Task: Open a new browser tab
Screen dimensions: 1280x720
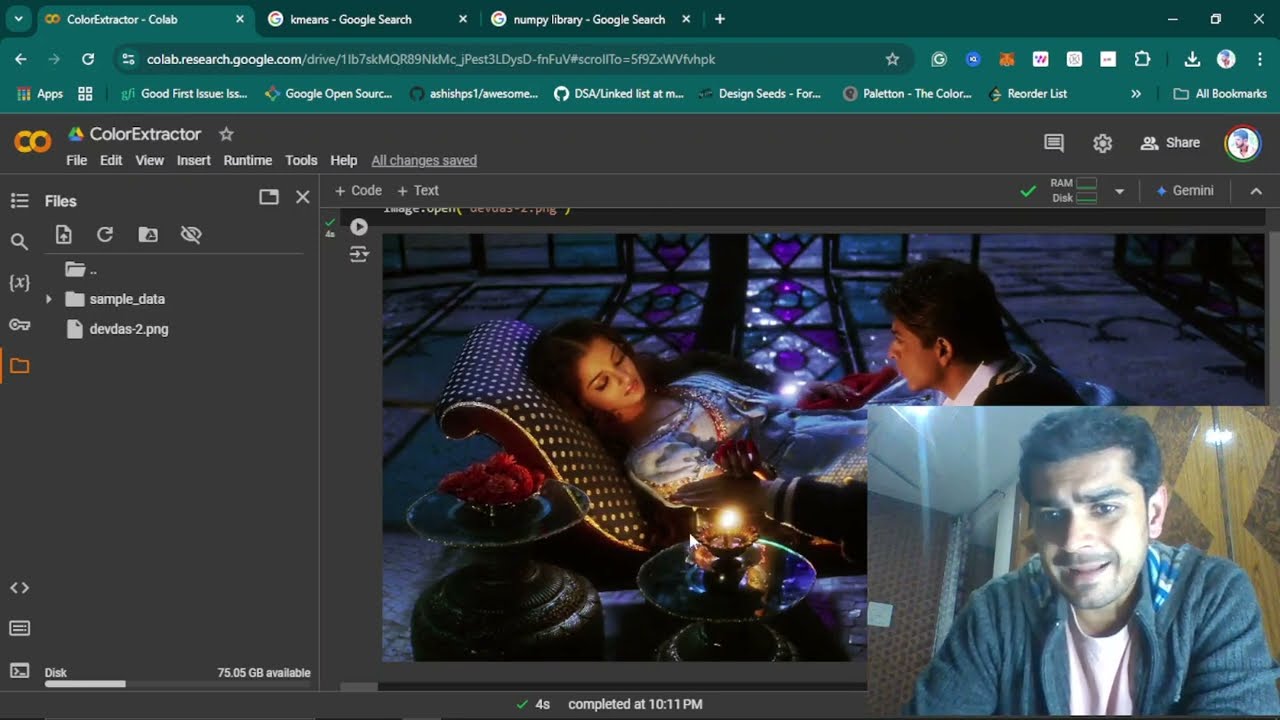Action: 720,19
